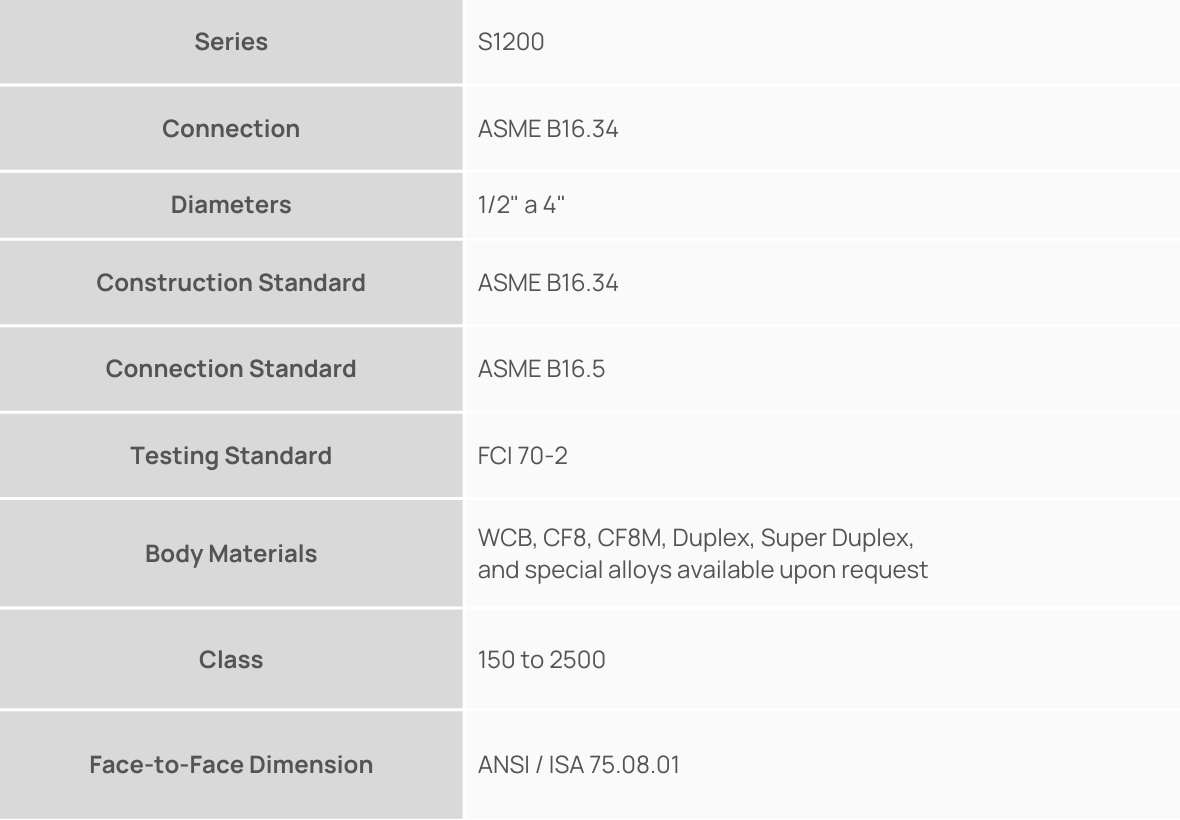Select the ANSI / ISA 75.08.01 value
The image size is (1180, 820).
coord(579,767)
